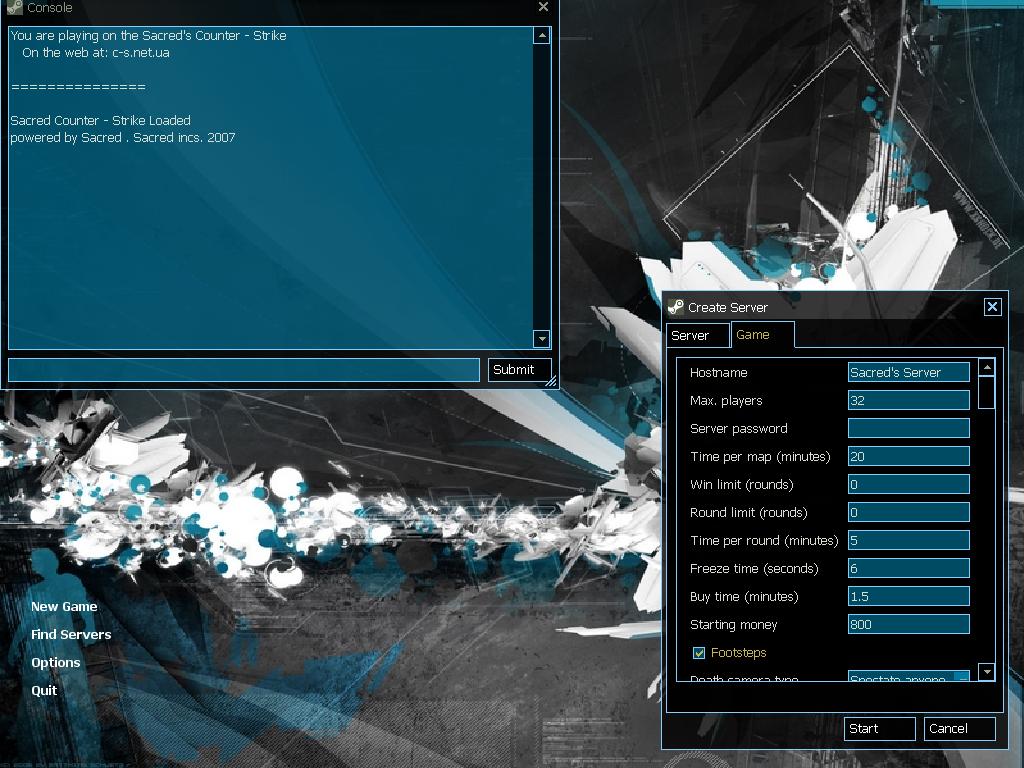
Task: Click Console scrollbar up arrow
Action: coord(541,35)
